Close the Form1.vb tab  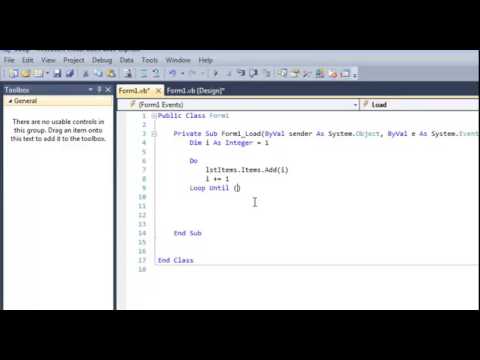(x=159, y=91)
